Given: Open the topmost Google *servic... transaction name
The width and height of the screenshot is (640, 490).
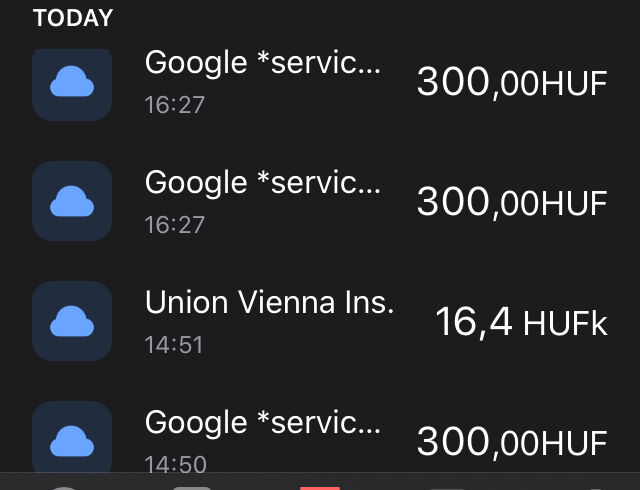Looking at the screenshot, I should (263, 63).
